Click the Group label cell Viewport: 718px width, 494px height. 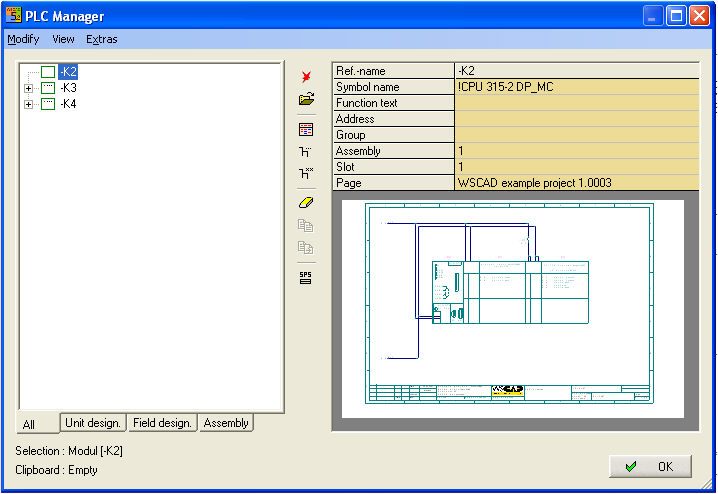[393, 135]
